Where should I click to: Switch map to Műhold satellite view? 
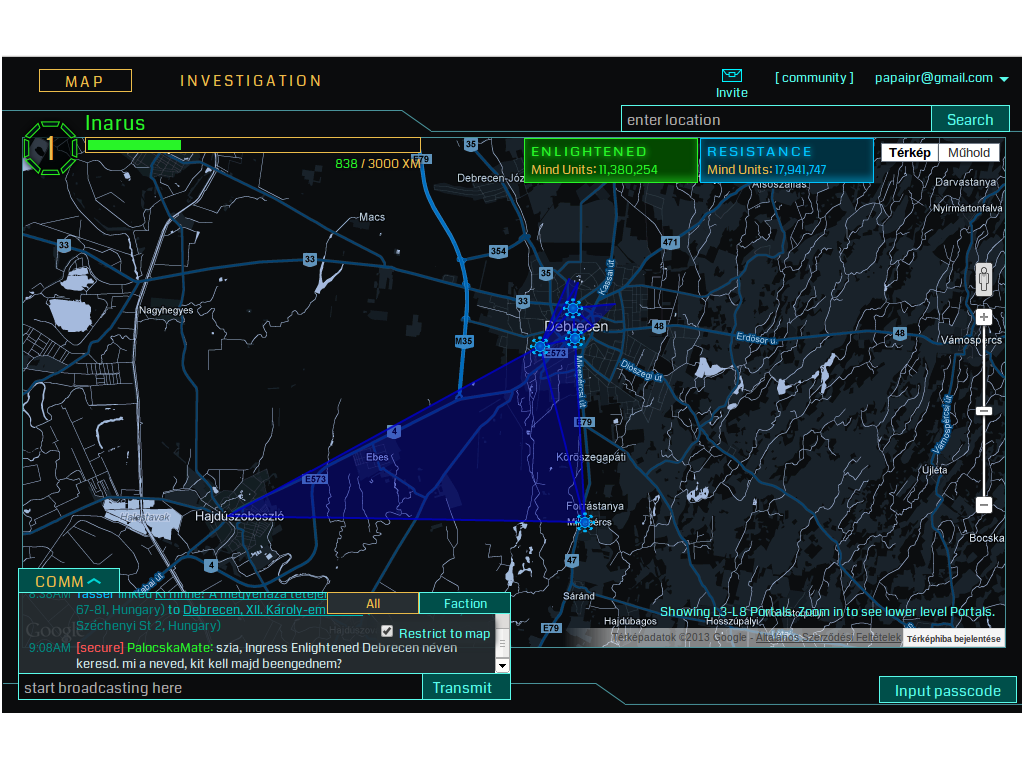pyautogui.click(x=969, y=153)
